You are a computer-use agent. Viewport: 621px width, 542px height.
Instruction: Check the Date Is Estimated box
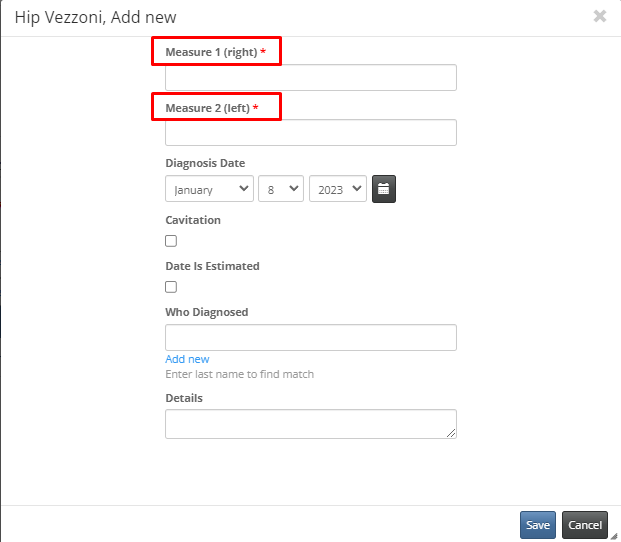171,287
